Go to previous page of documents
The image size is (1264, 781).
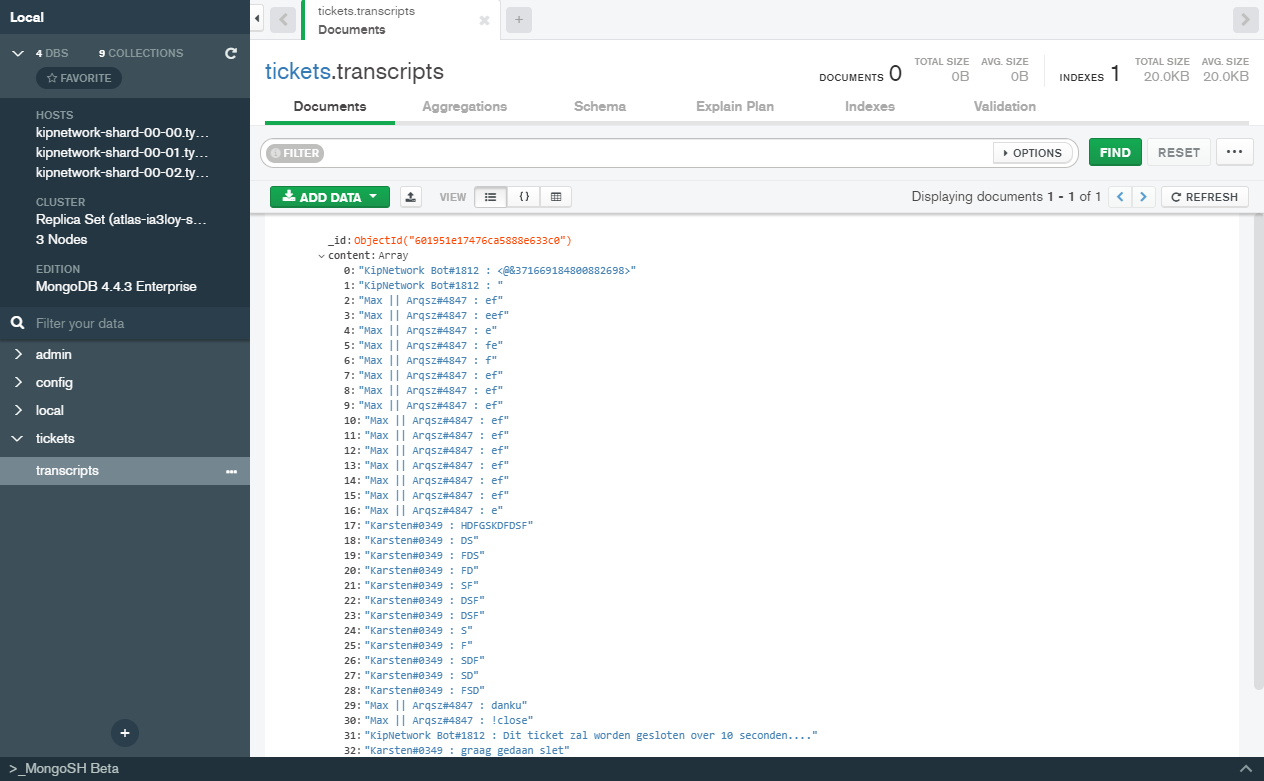click(1121, 197)
